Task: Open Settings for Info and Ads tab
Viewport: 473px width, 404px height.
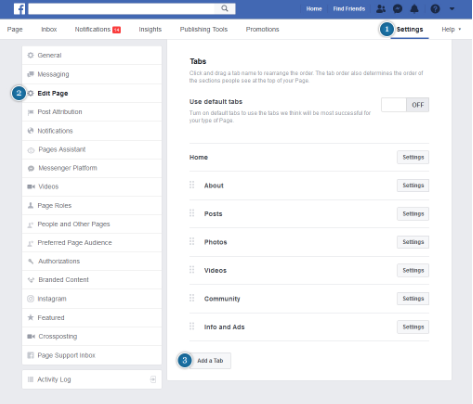Action: (413, 327)
